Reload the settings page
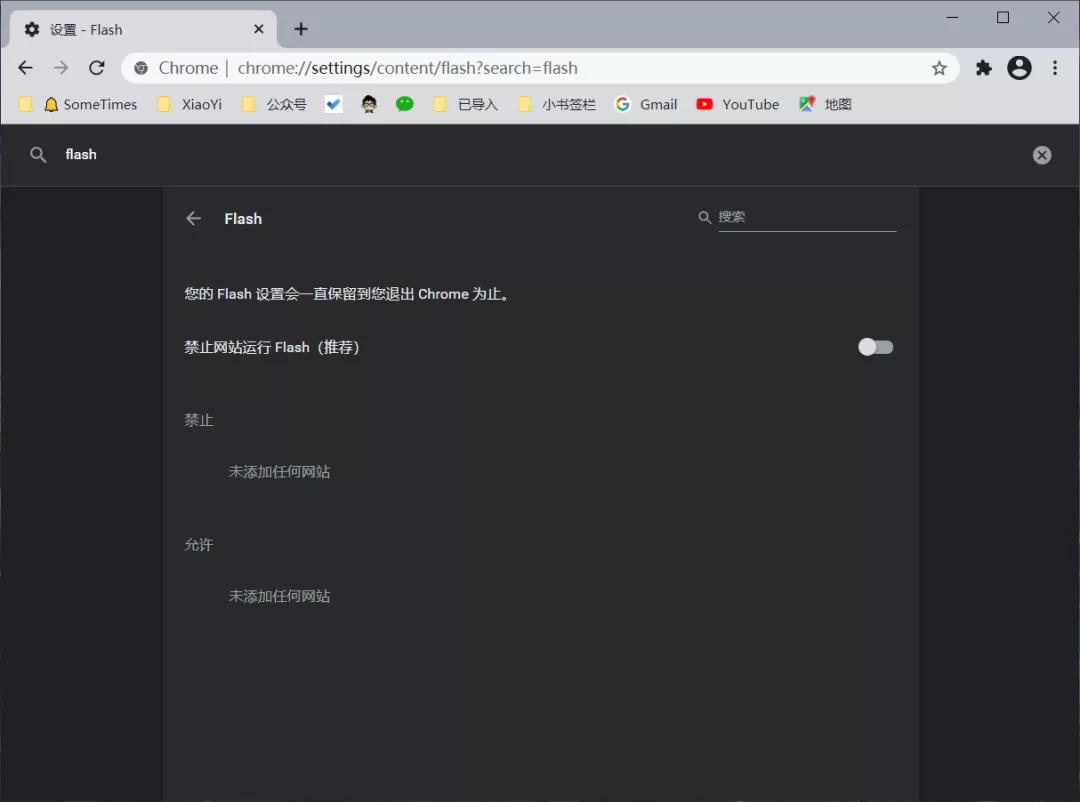The image size is (1080, 802). [96, 67]
